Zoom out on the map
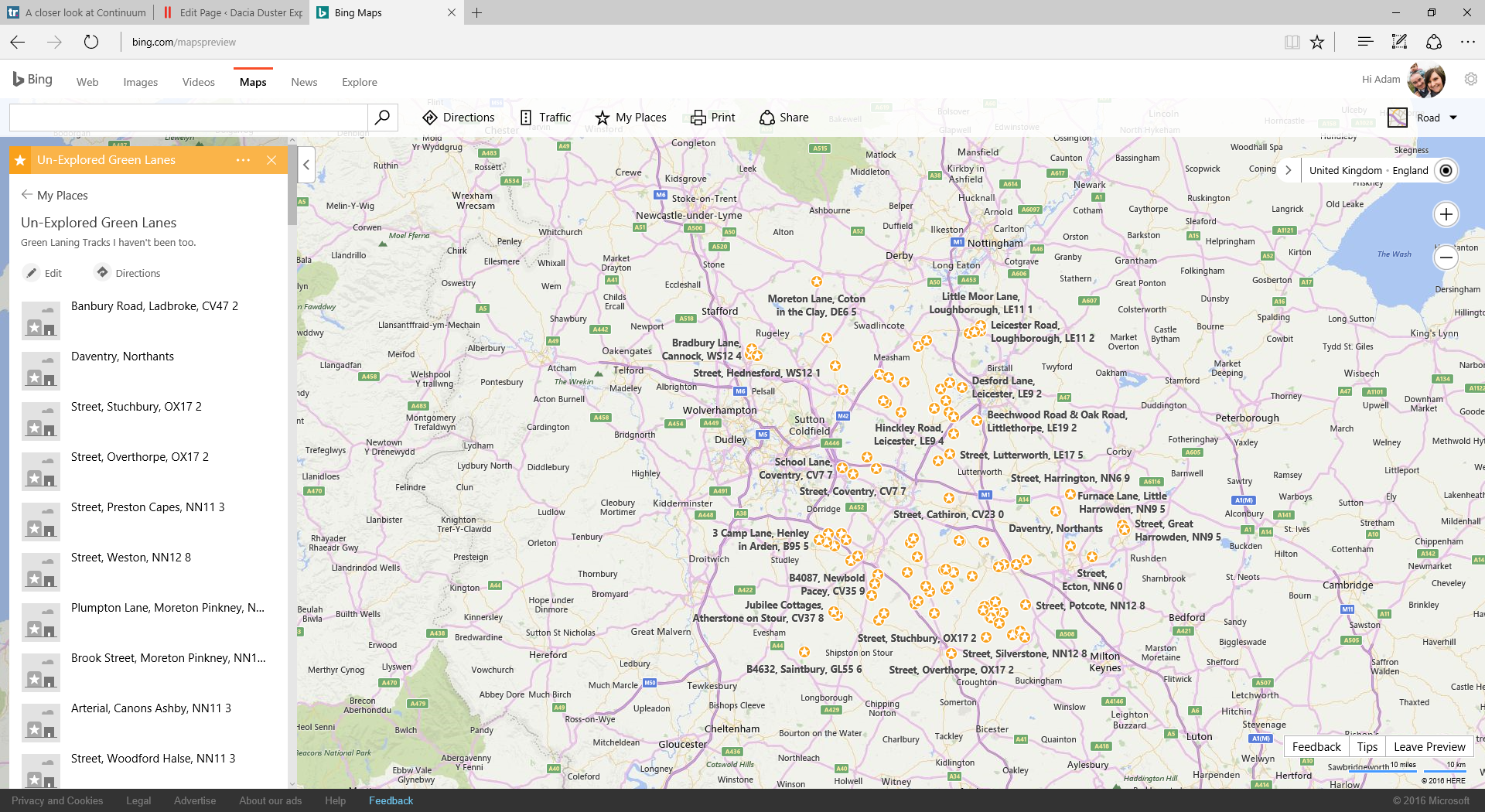Image resolution: width=1485 pixels, height=812 pixels. click(x=1446, y=258)
